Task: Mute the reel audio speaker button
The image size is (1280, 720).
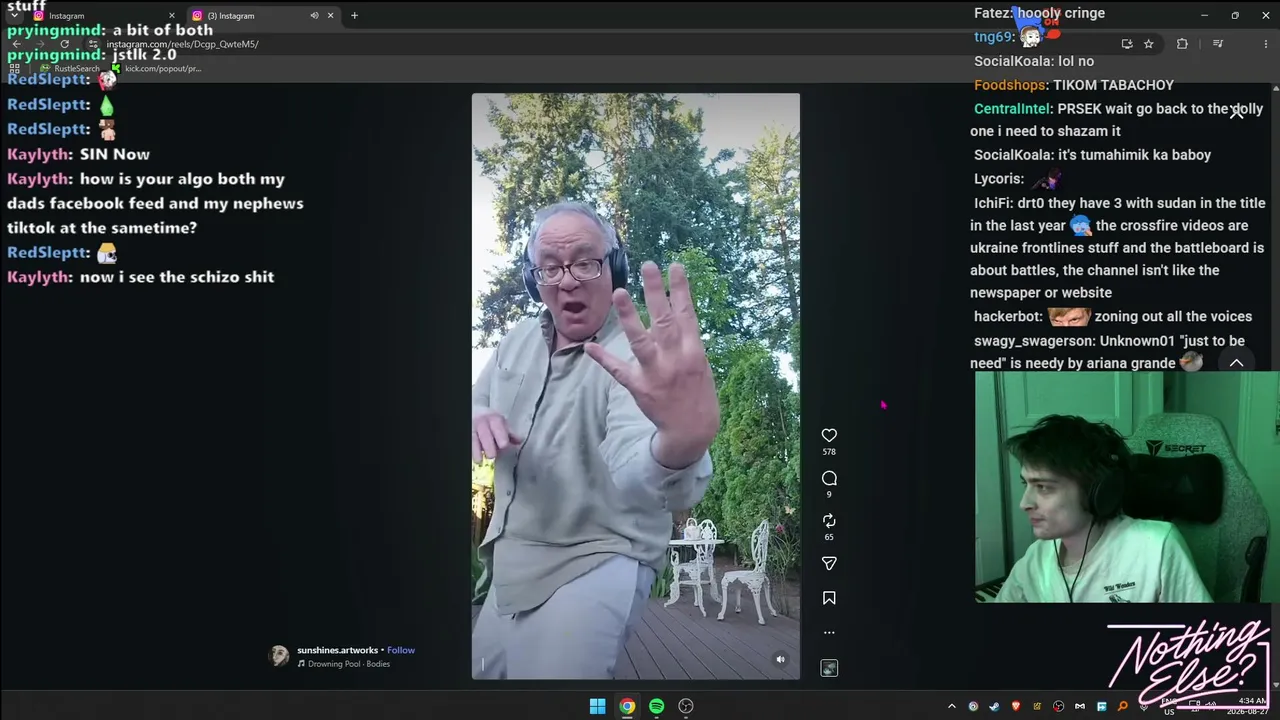Action: pos(780,659)
